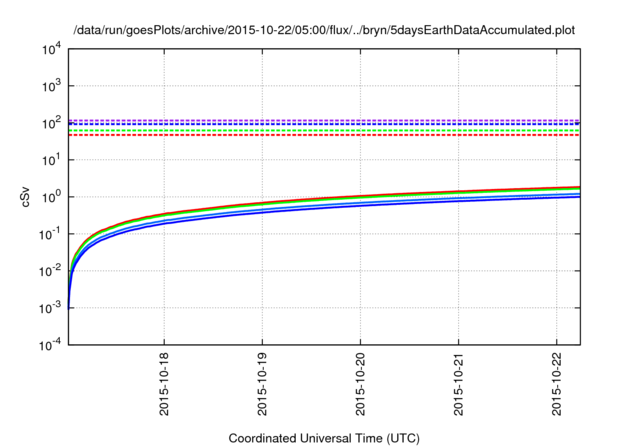
Task: Click the y-axis label 10^-4
Action: click(50, 345)
